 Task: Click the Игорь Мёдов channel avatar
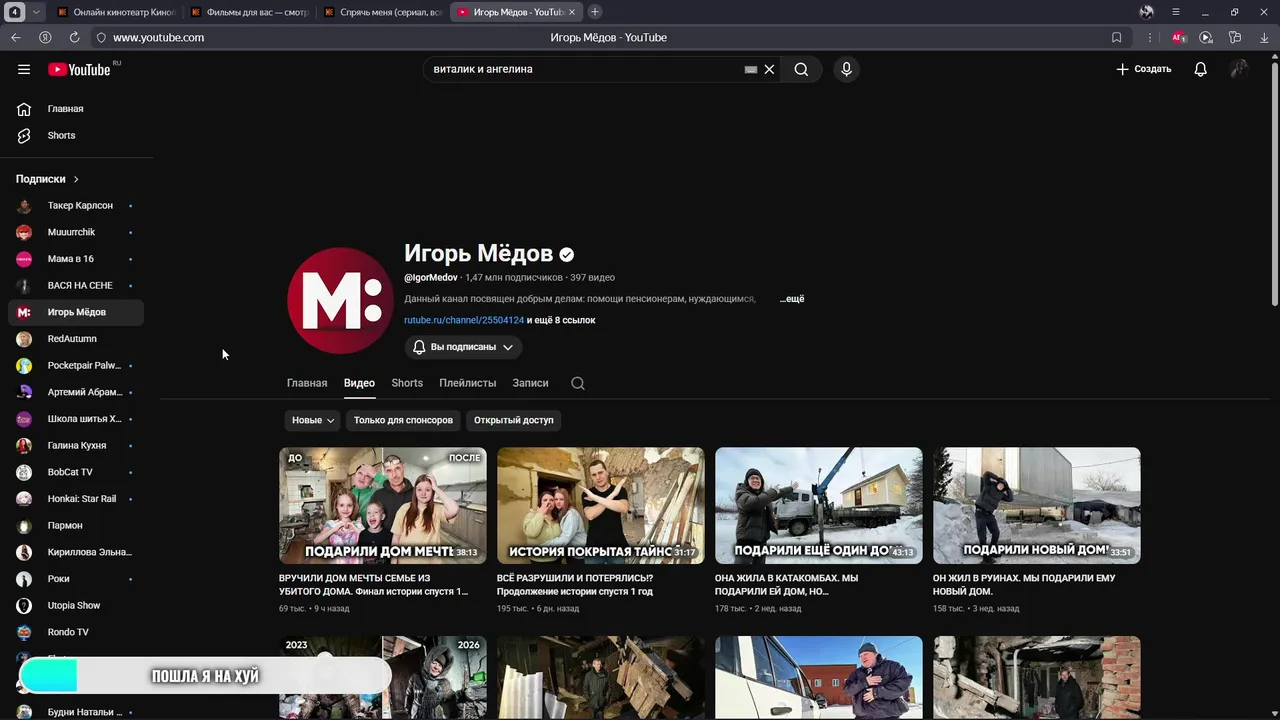point(340,300)
